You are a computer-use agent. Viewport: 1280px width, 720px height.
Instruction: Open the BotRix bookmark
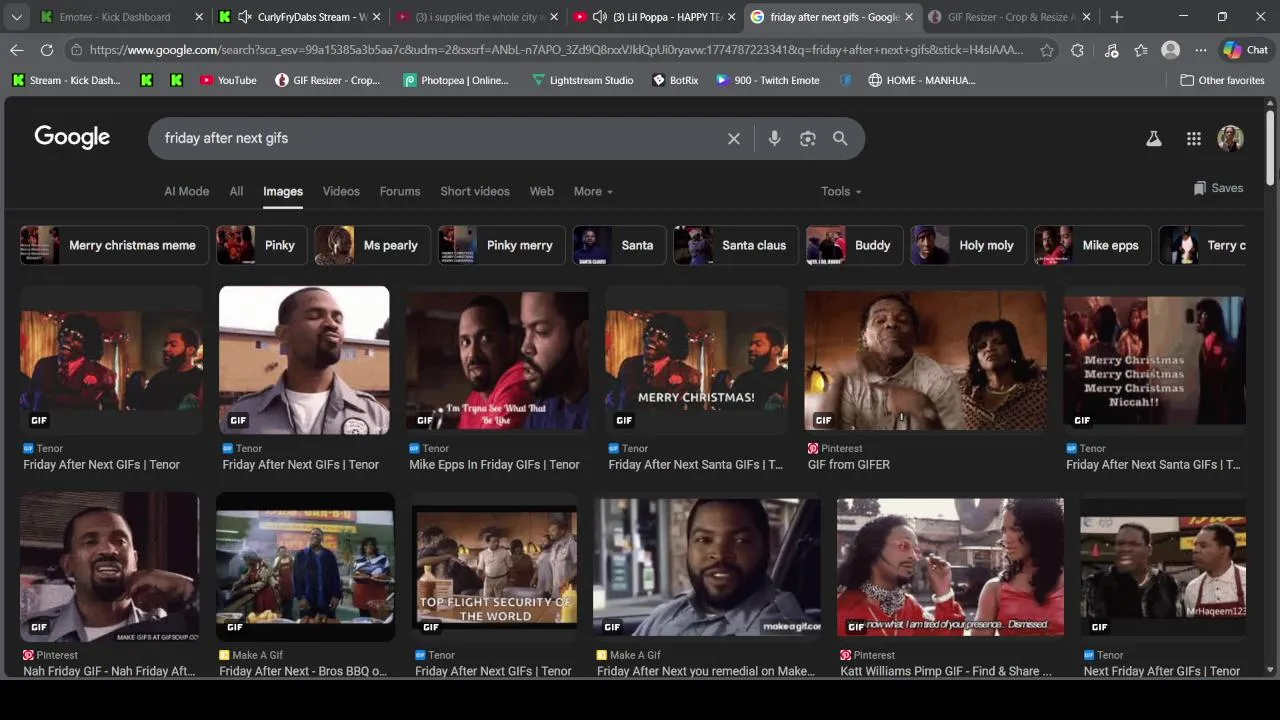tap(675, 80)
